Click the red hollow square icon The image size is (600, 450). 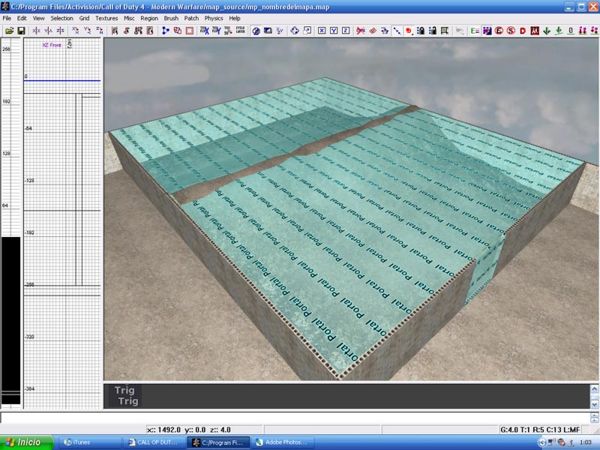[190, 31]
